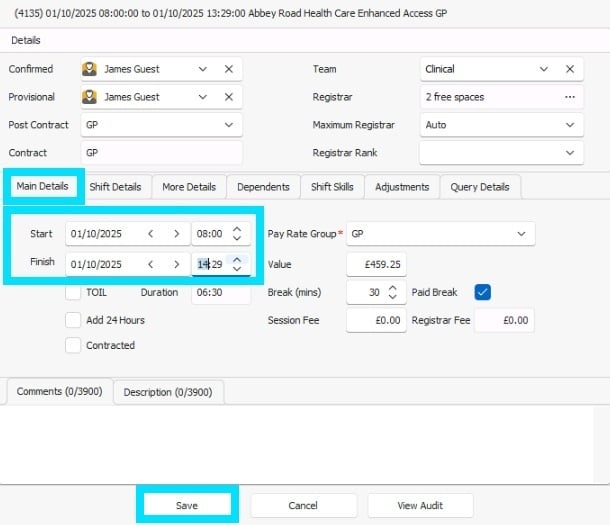
Task: Clear the Provisional user with X icon
Action: click(228, 97)
